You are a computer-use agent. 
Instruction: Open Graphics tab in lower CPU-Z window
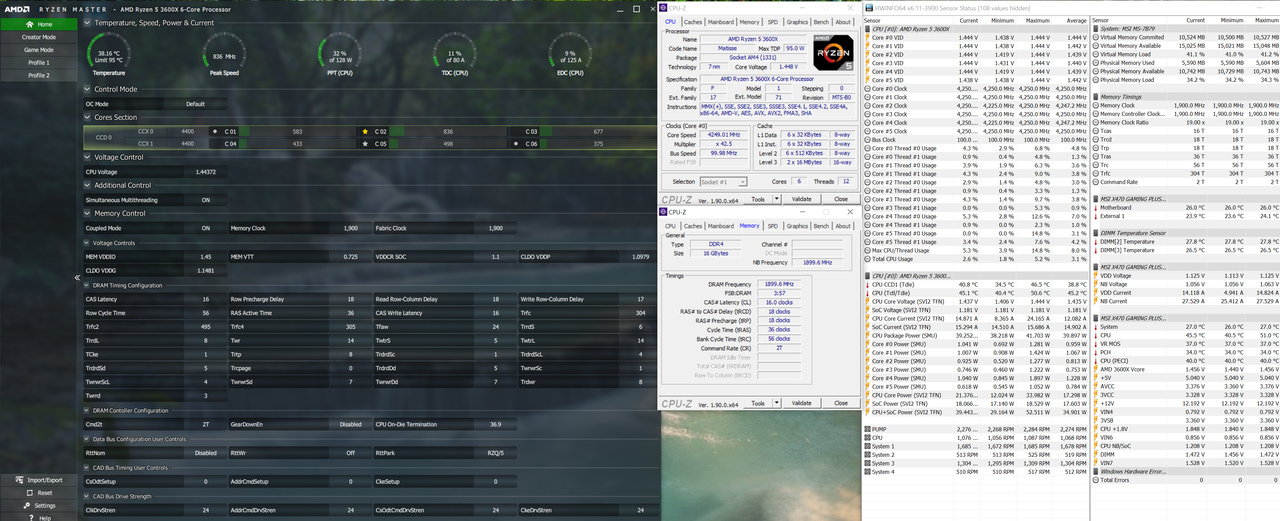pos(797,226)
